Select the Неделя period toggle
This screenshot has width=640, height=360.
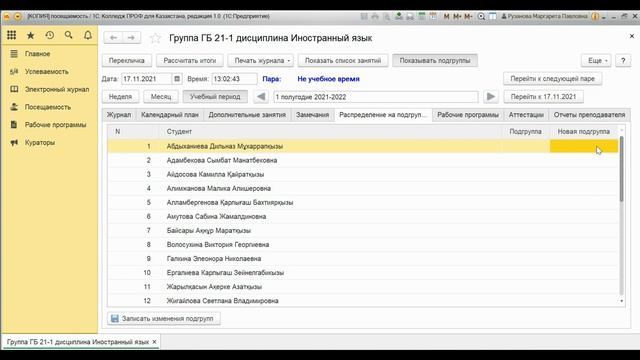coord(120,97)
